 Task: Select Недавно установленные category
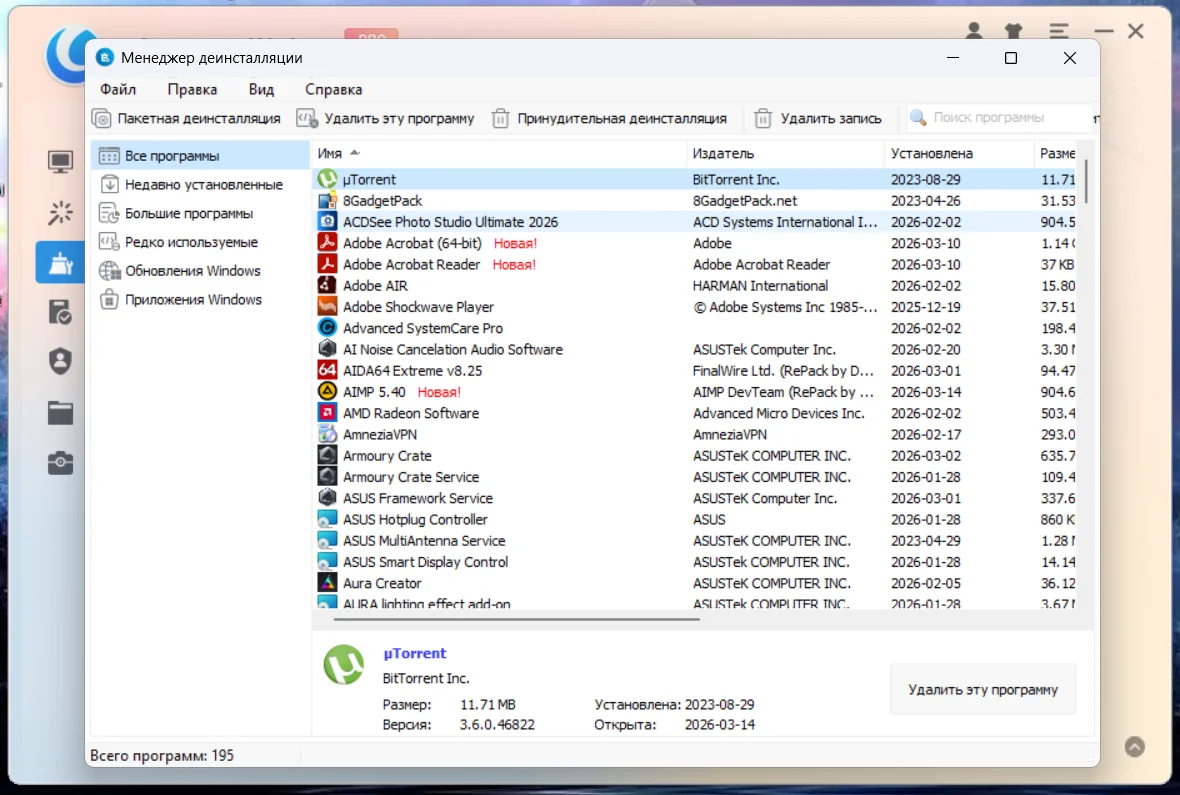203,185
